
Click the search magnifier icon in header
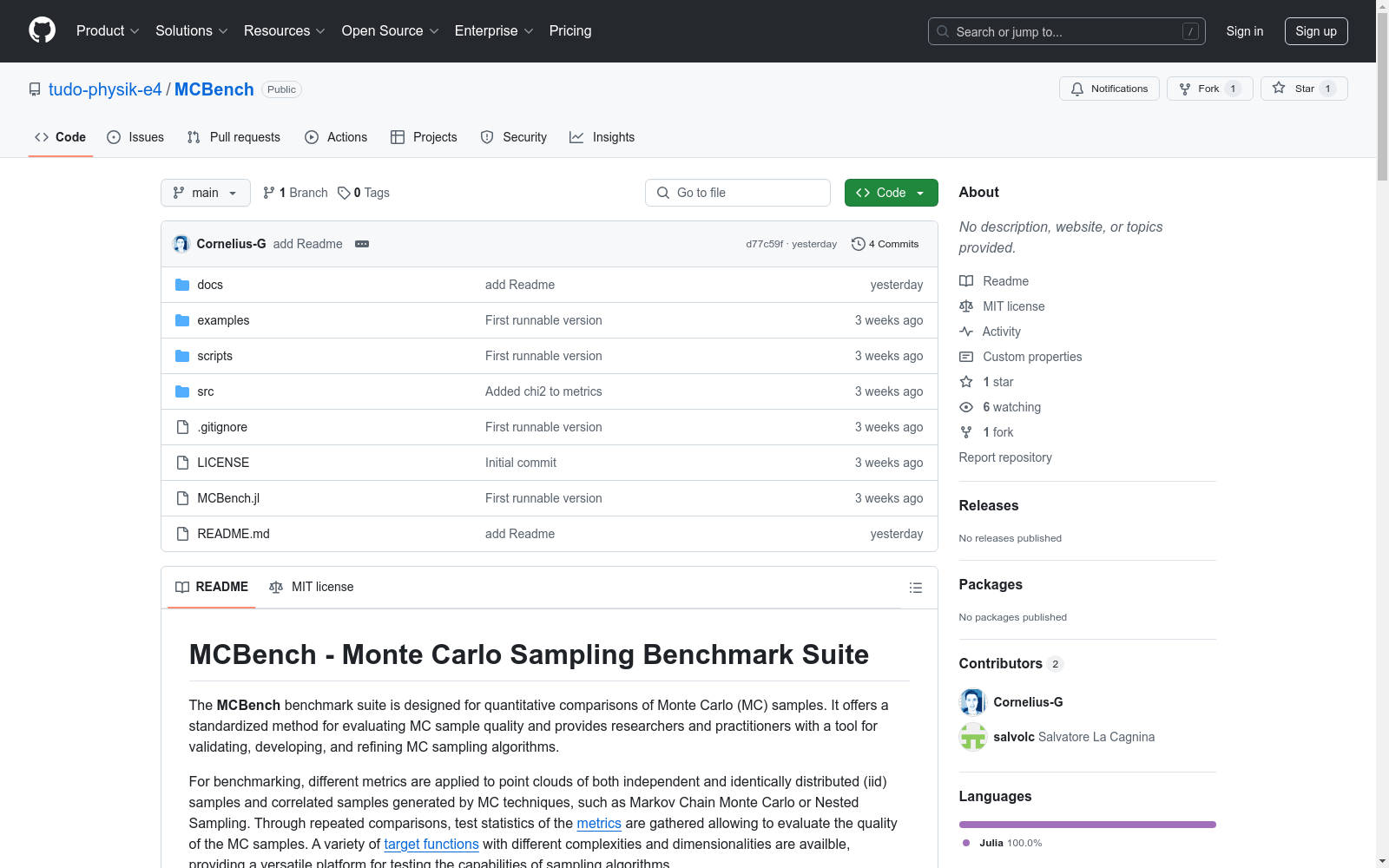click(x=943, y=31)
